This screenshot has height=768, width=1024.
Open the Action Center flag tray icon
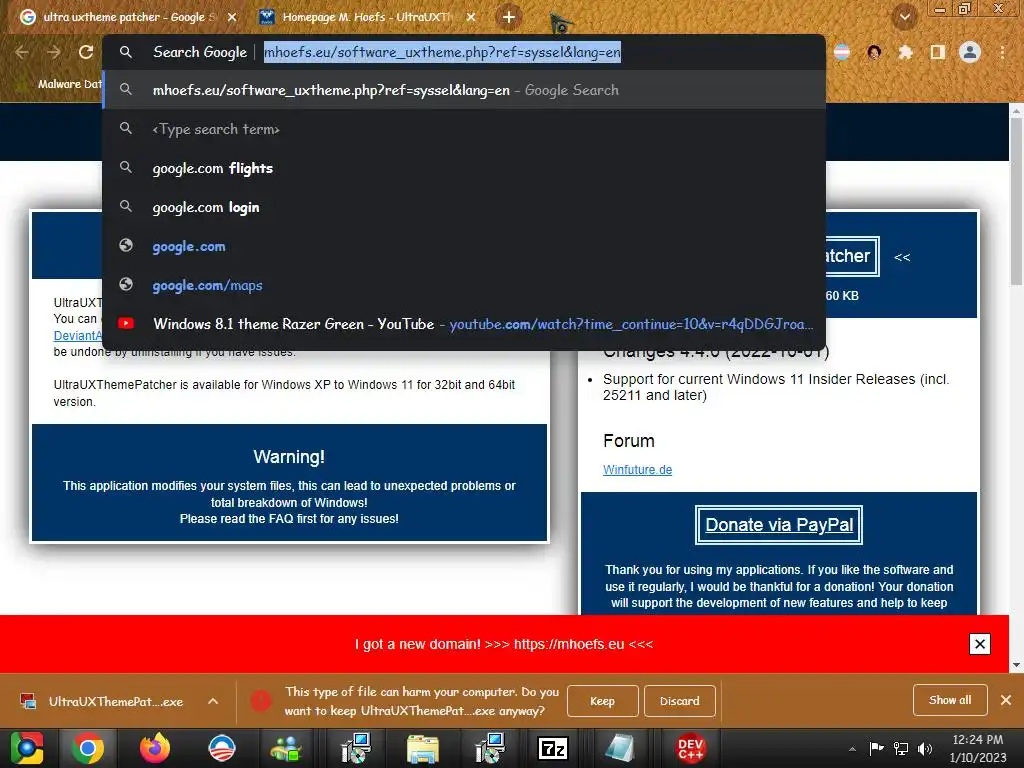(876, 748)
